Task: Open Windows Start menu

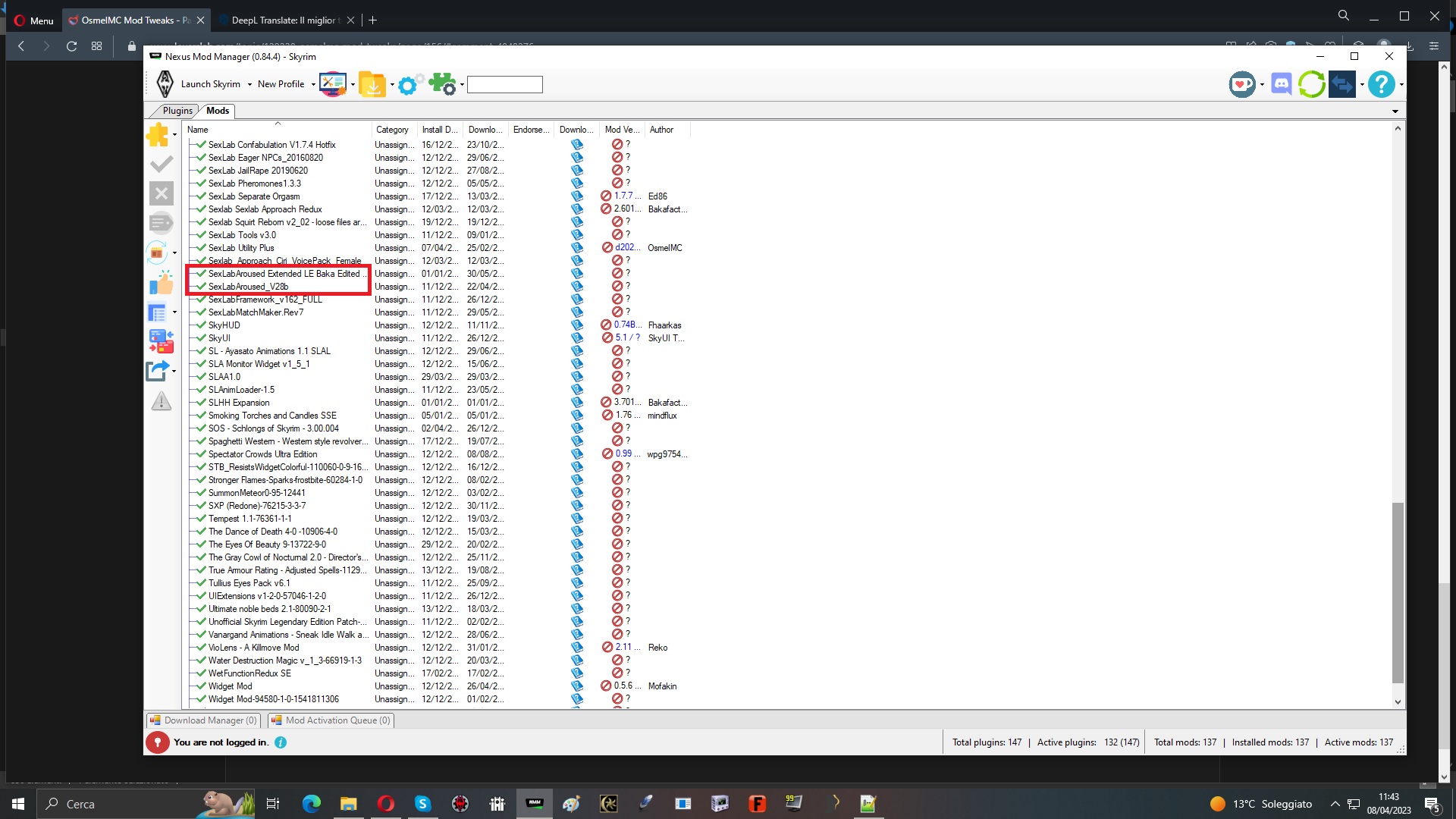Action: 18,804
